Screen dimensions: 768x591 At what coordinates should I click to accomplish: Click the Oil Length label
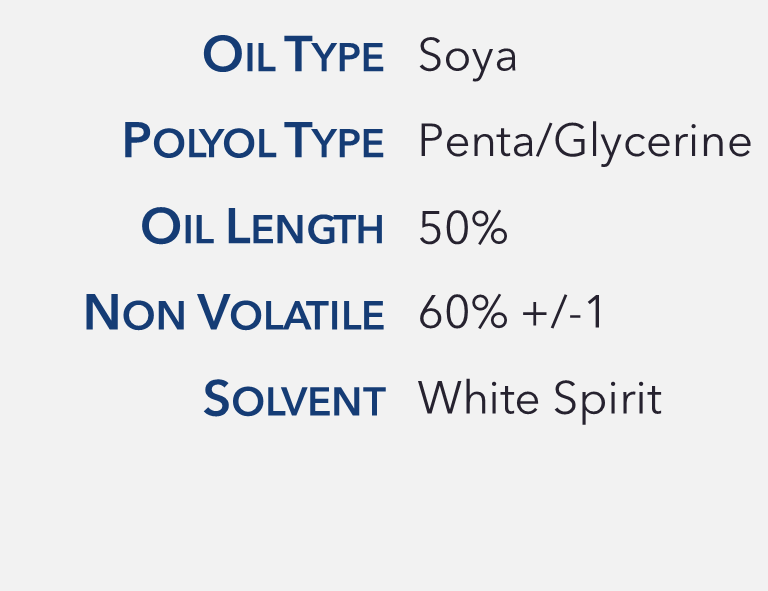click(263, 228)
